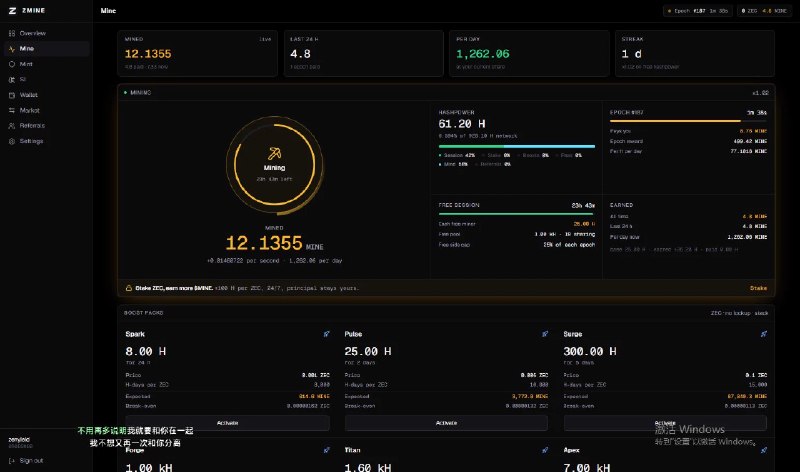Image resolution: width=800 pixels, height=472 pixels.
Task: Click the Pulse 25.00 H value
Action: 368,352
